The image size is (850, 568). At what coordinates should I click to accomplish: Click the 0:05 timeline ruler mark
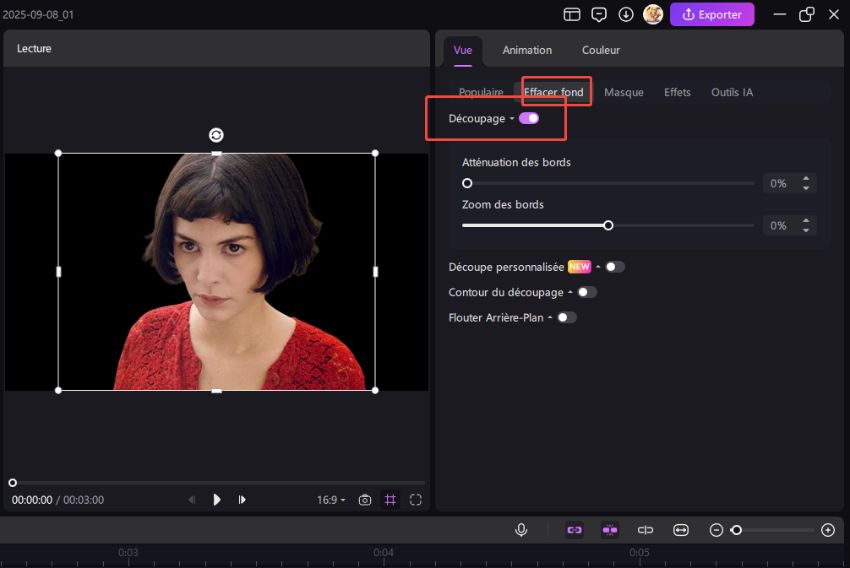point(639,553)
